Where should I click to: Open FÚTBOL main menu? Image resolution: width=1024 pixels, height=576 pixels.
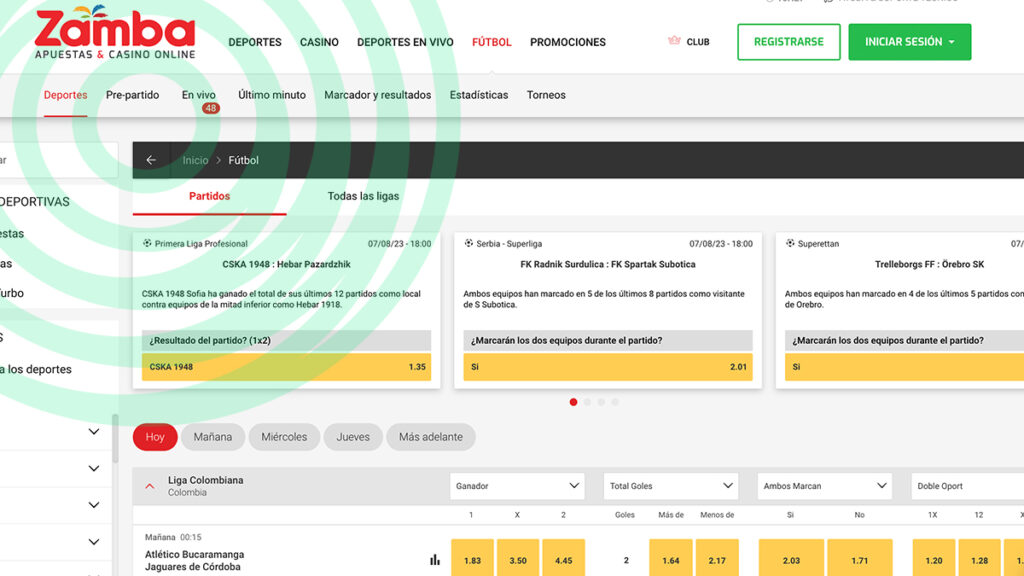[492, 42]
